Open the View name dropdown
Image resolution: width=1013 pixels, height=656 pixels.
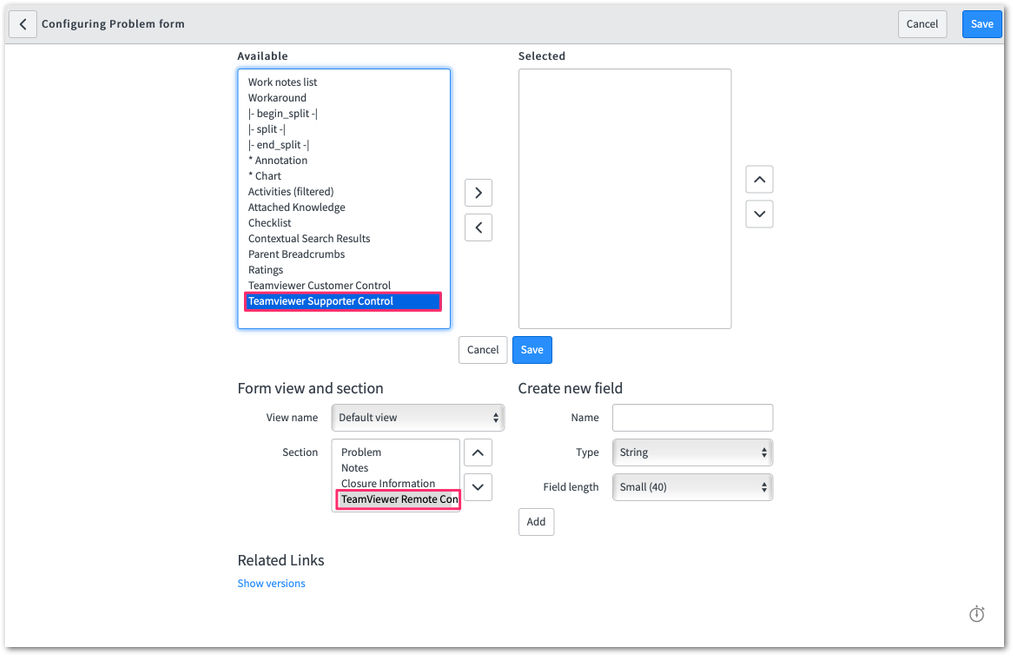coord(417,418)
